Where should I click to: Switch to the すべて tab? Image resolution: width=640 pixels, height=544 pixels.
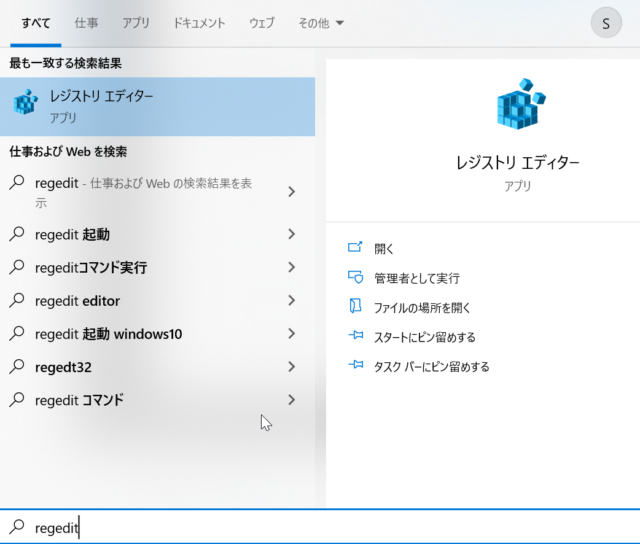[36, 23]
